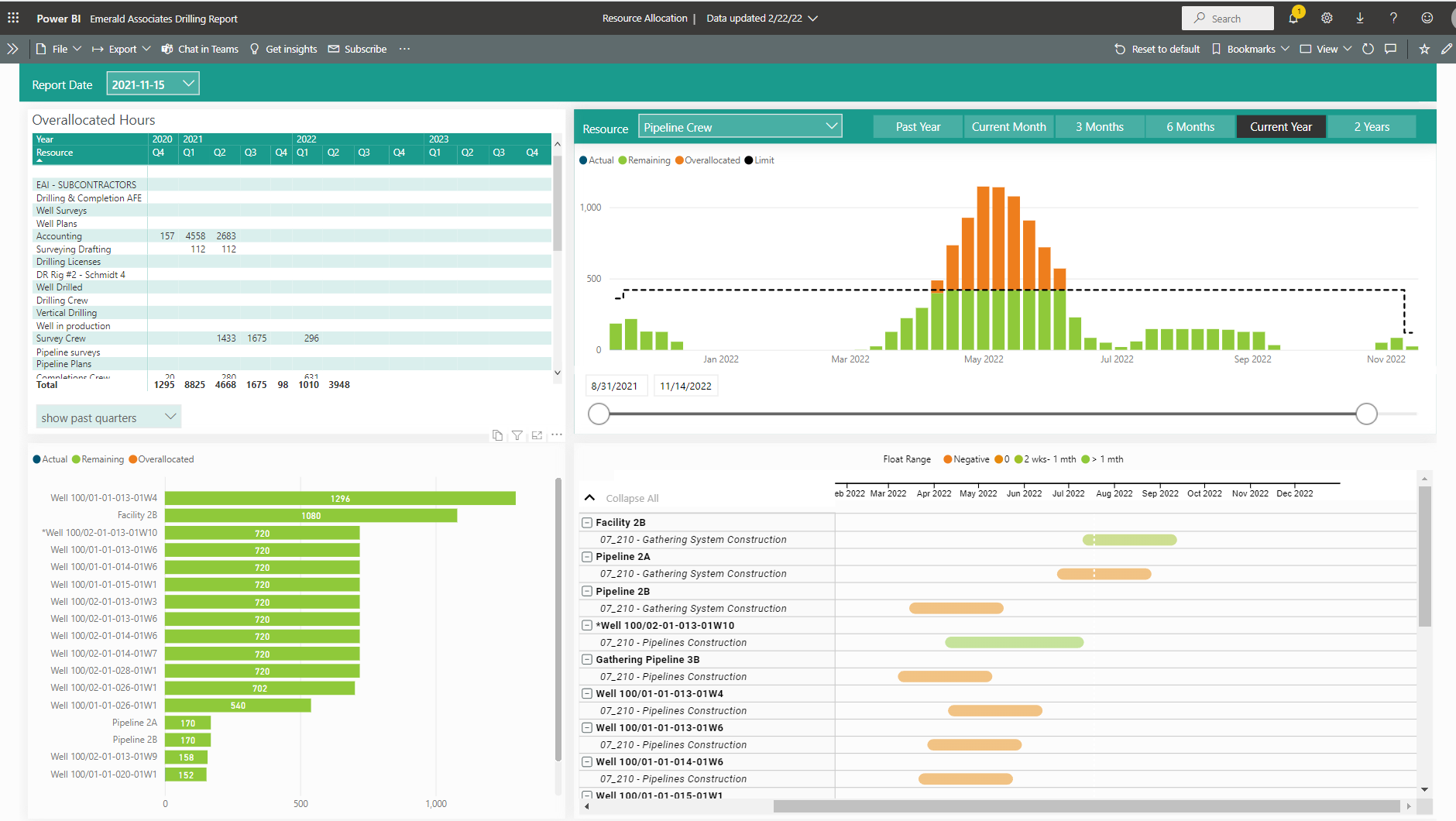Click focus mode icon on visual
This screenshot has height=821, width=1456.
537,435
